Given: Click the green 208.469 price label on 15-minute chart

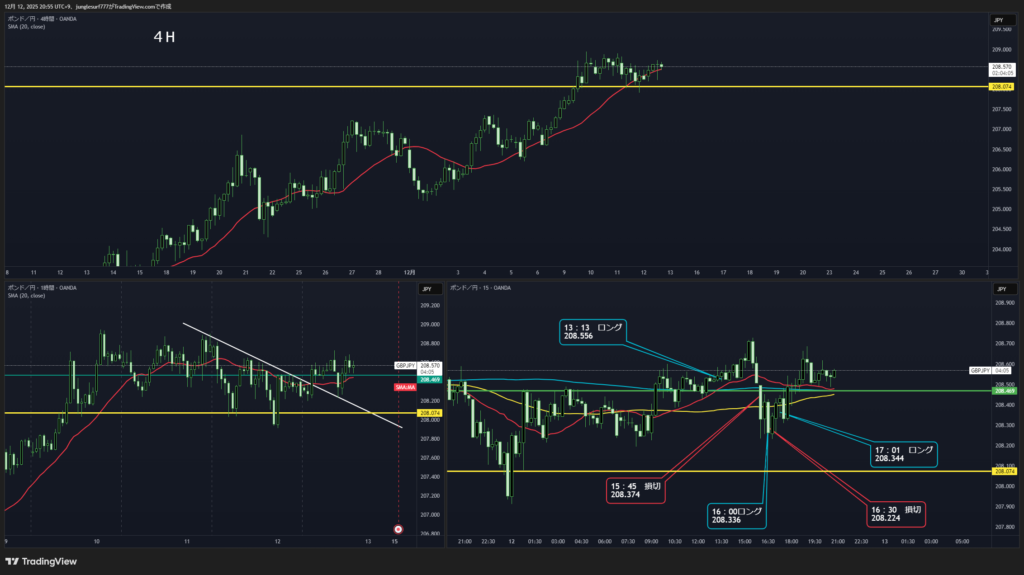Looking at the screenshot, I should [x=1003, y=391].
